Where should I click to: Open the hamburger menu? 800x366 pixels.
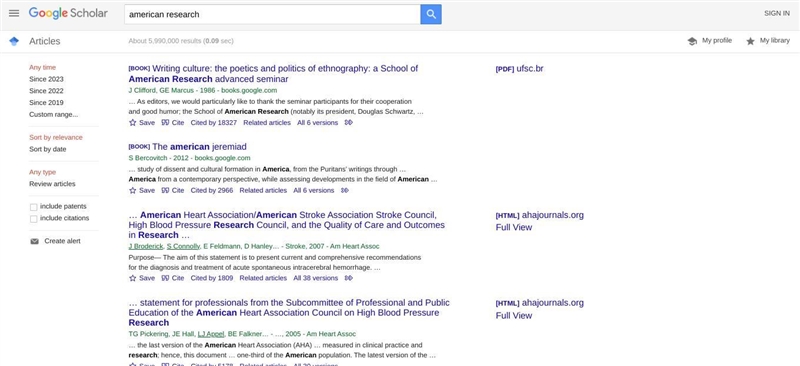tap(14, 13)
